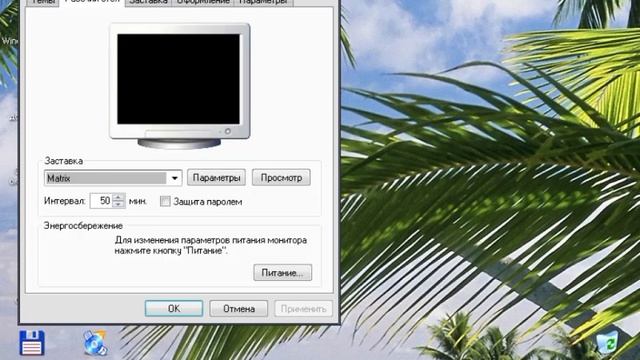The image size is (640, 360).
Task: Click the black monitor preview screen
Action: pyautogui.click(x=178, y=79)
